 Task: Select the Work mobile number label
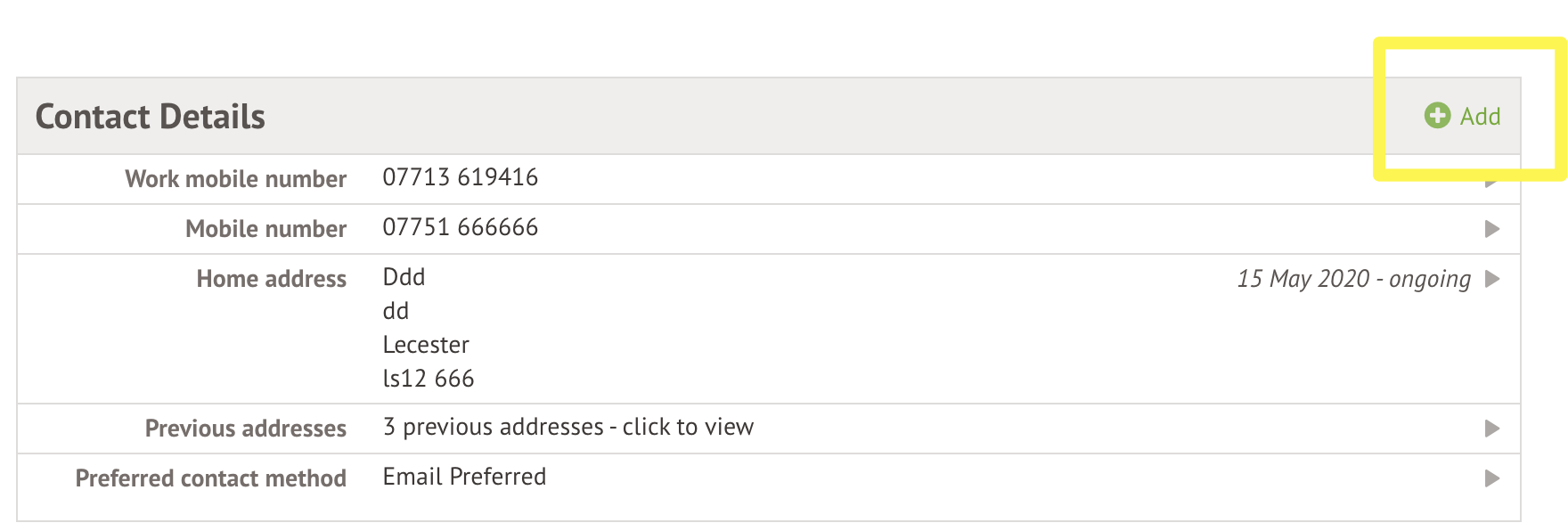[235, 179]
